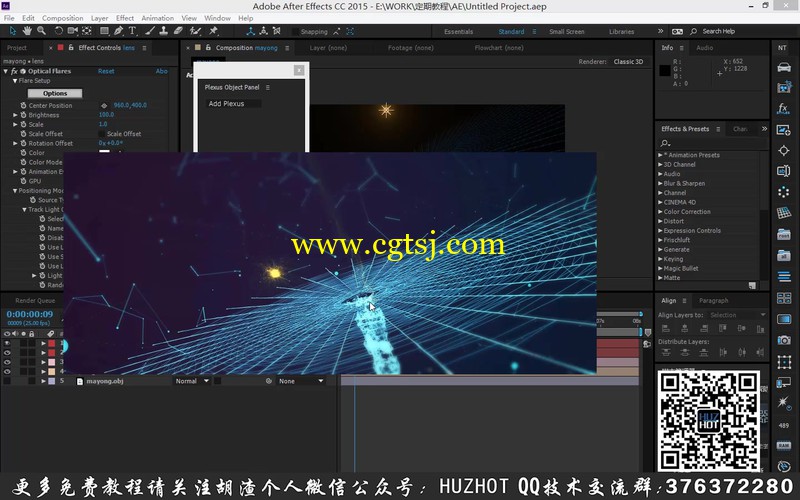
Task: Expand the Color Correction effects category
Action: click(660, 212)
